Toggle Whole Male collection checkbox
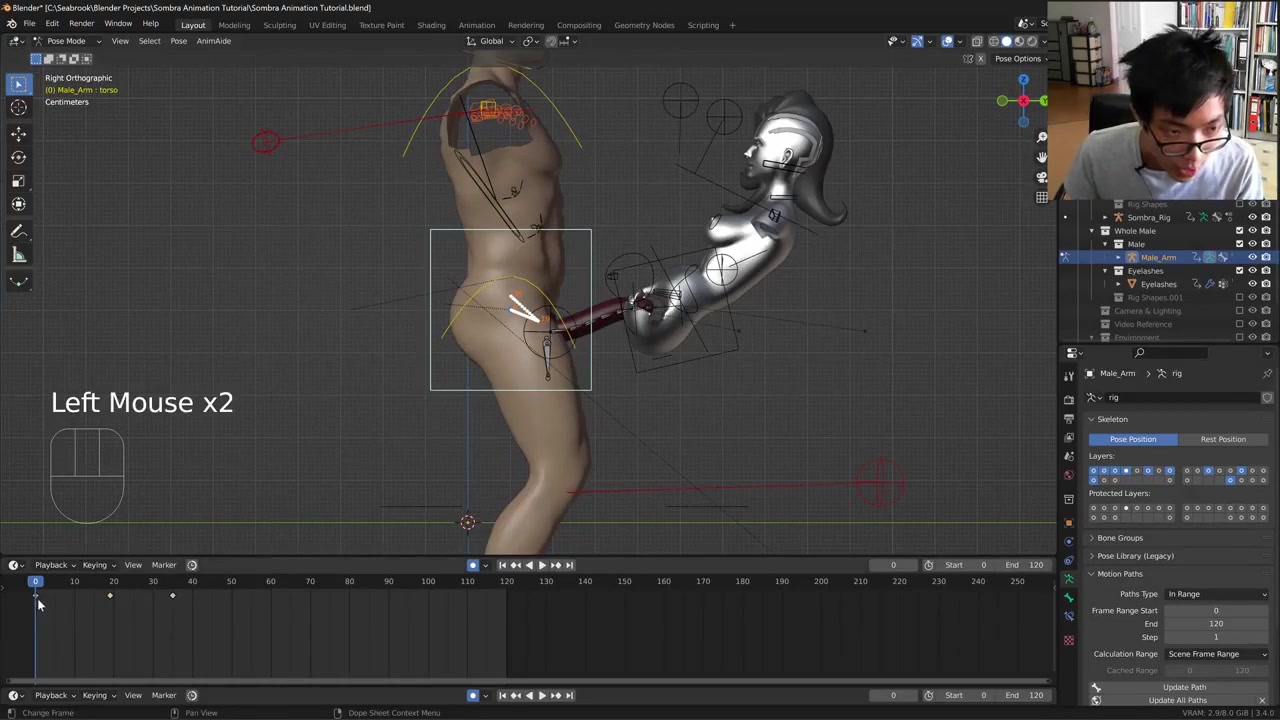This screenshot has width=1280, height=720. (x=1239, y=231)
